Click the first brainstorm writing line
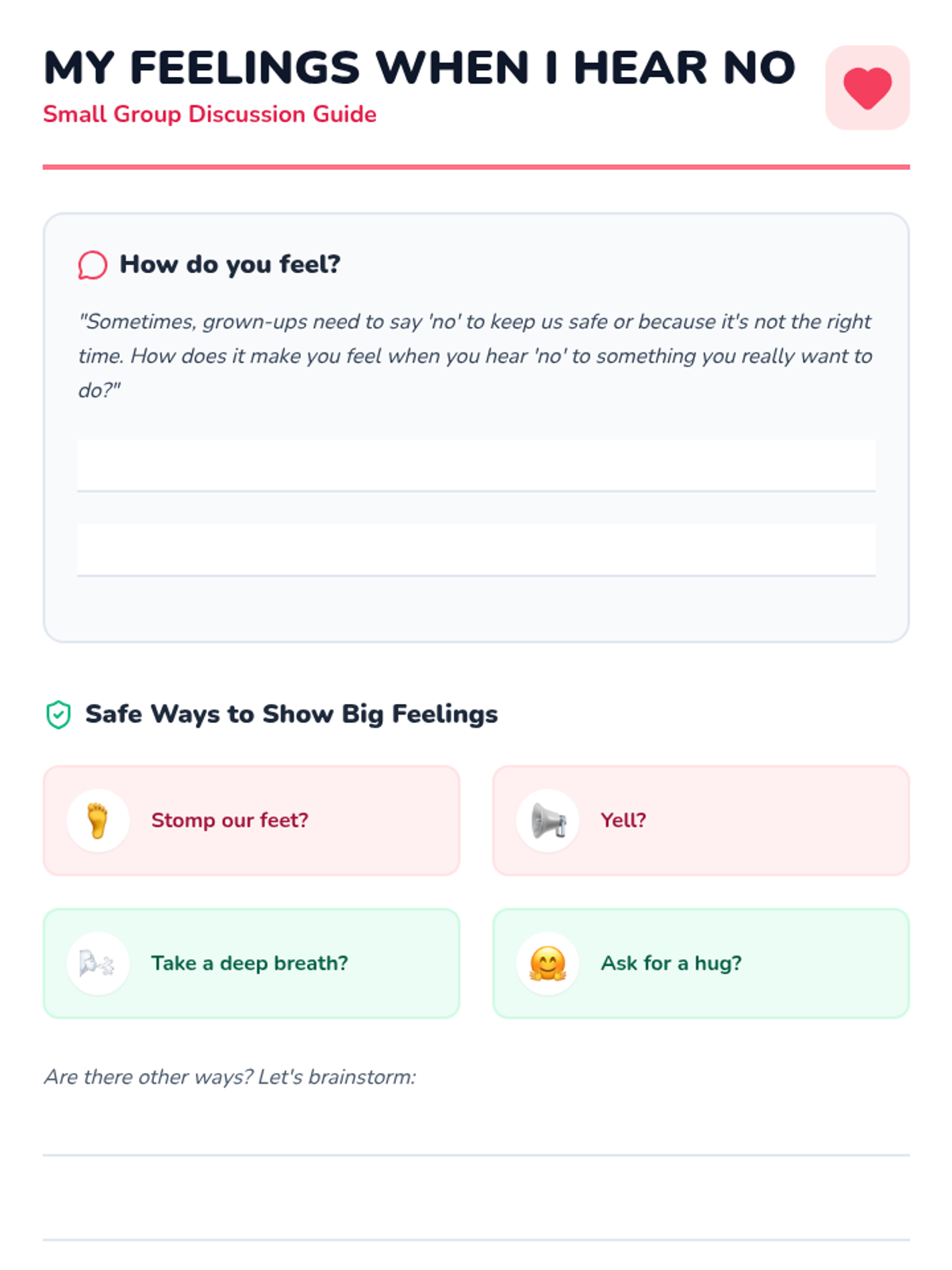 (x=476, y=1131)
